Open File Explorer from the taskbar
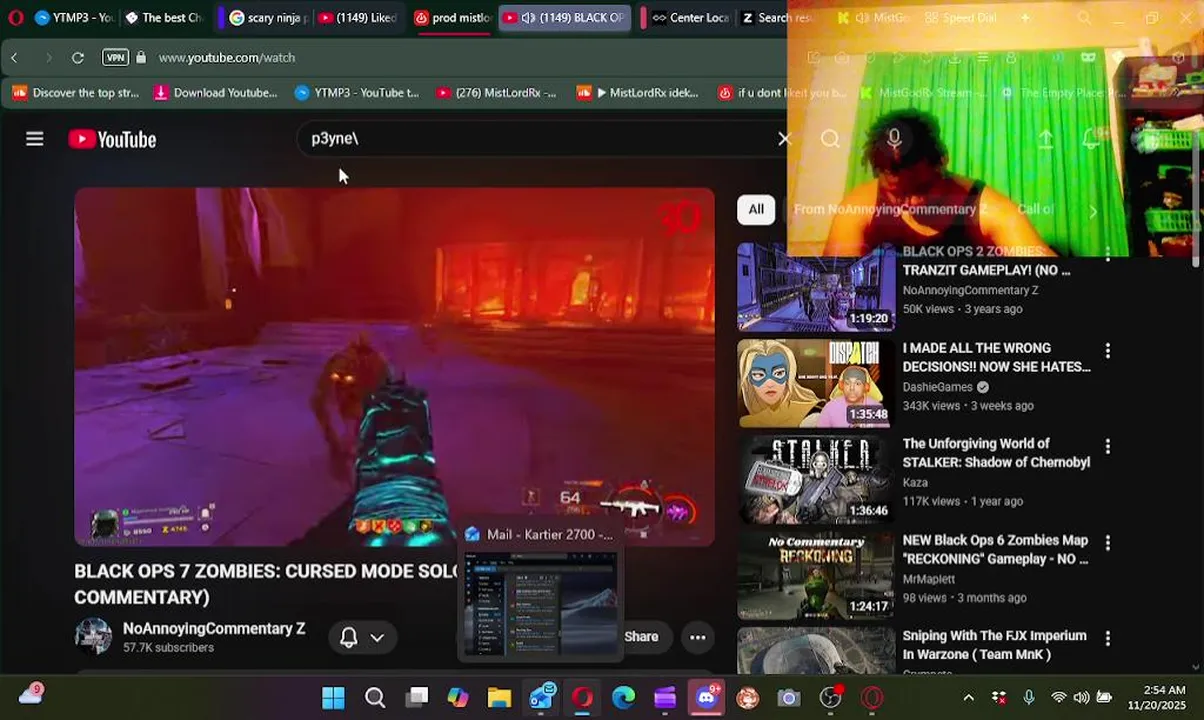This screenshot has height=720, width=1204. click(x=500, y=697)
